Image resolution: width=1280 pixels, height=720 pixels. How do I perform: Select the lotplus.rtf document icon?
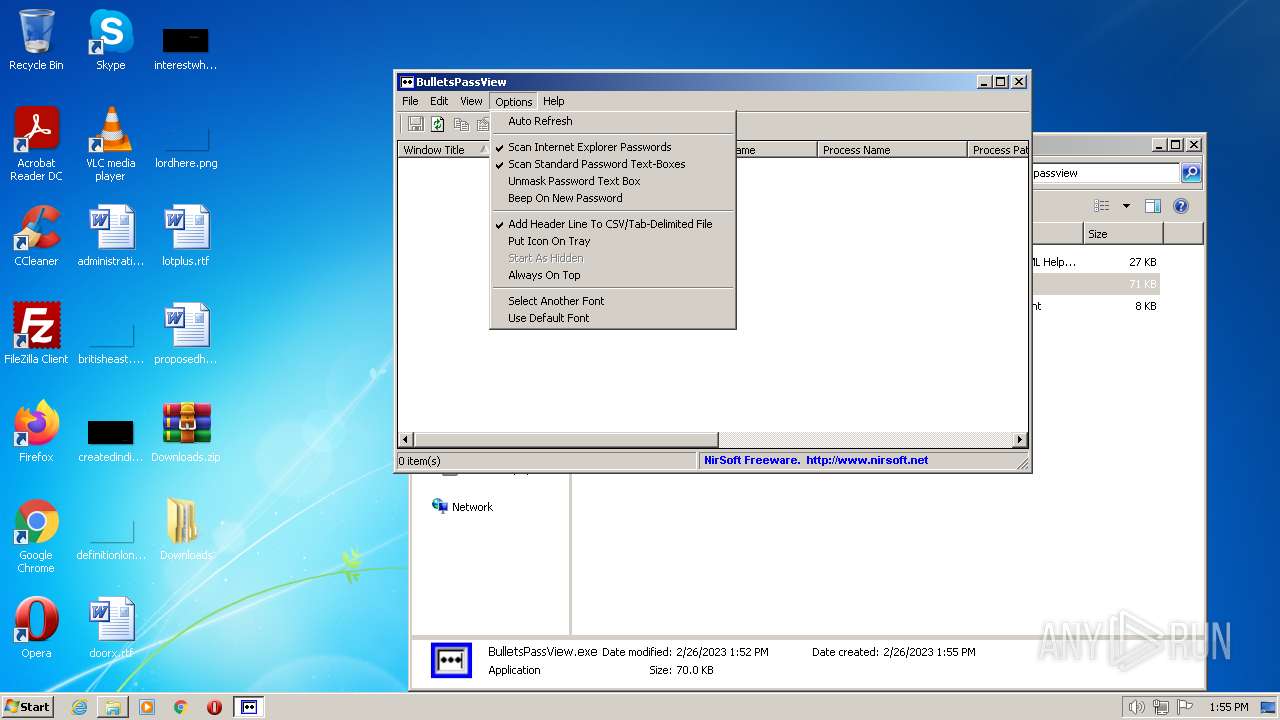[x=186, y=236]
